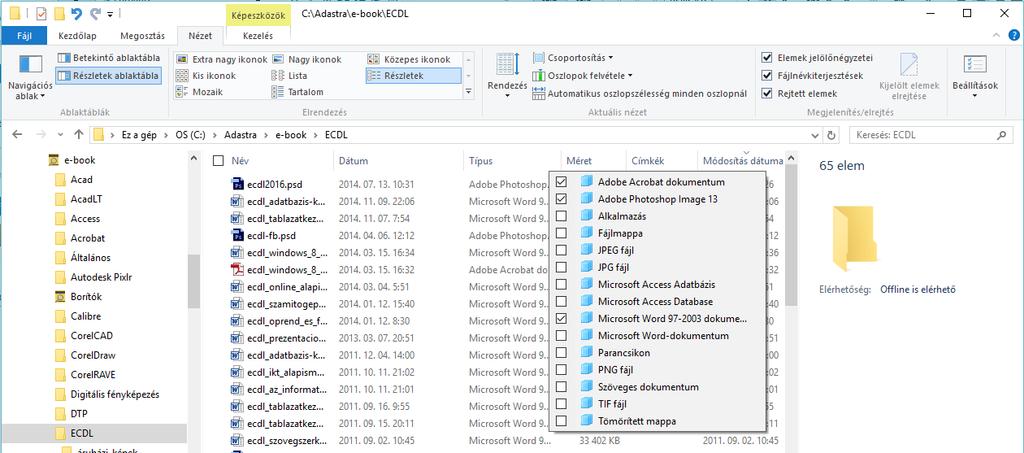Sort by the Dátum column header

click(353, 161)
